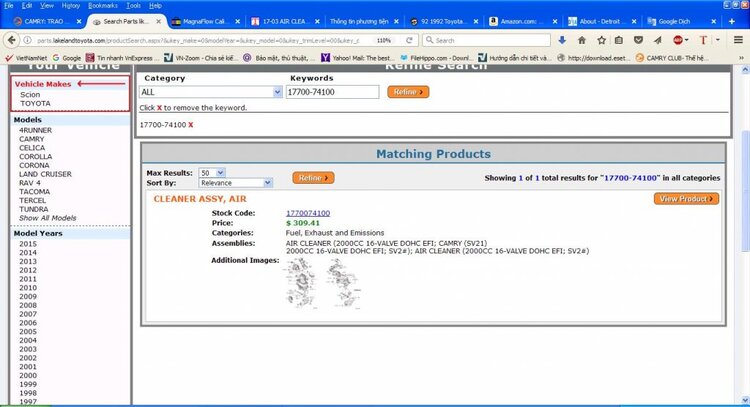Click the 110% zoom indicator
750x407 pixels.
(384, 41)
